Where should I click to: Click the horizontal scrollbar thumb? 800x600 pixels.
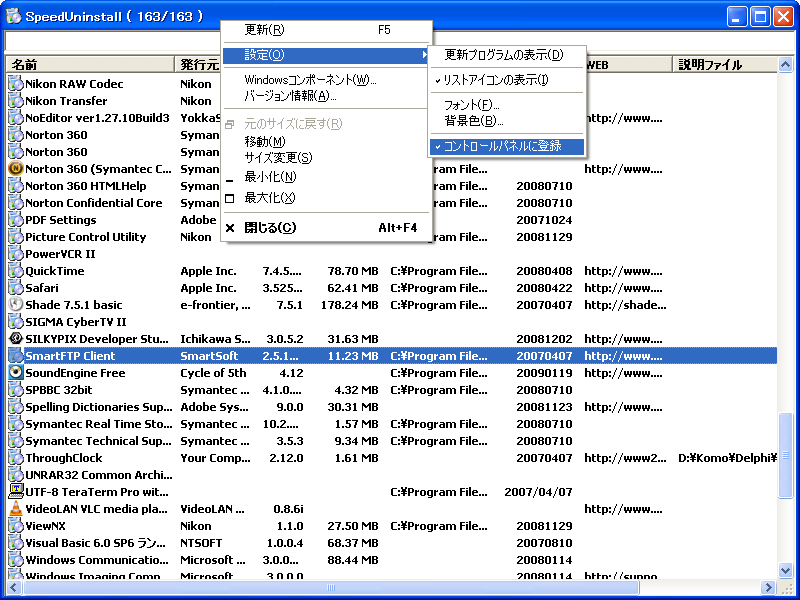[x=331, y=587]
